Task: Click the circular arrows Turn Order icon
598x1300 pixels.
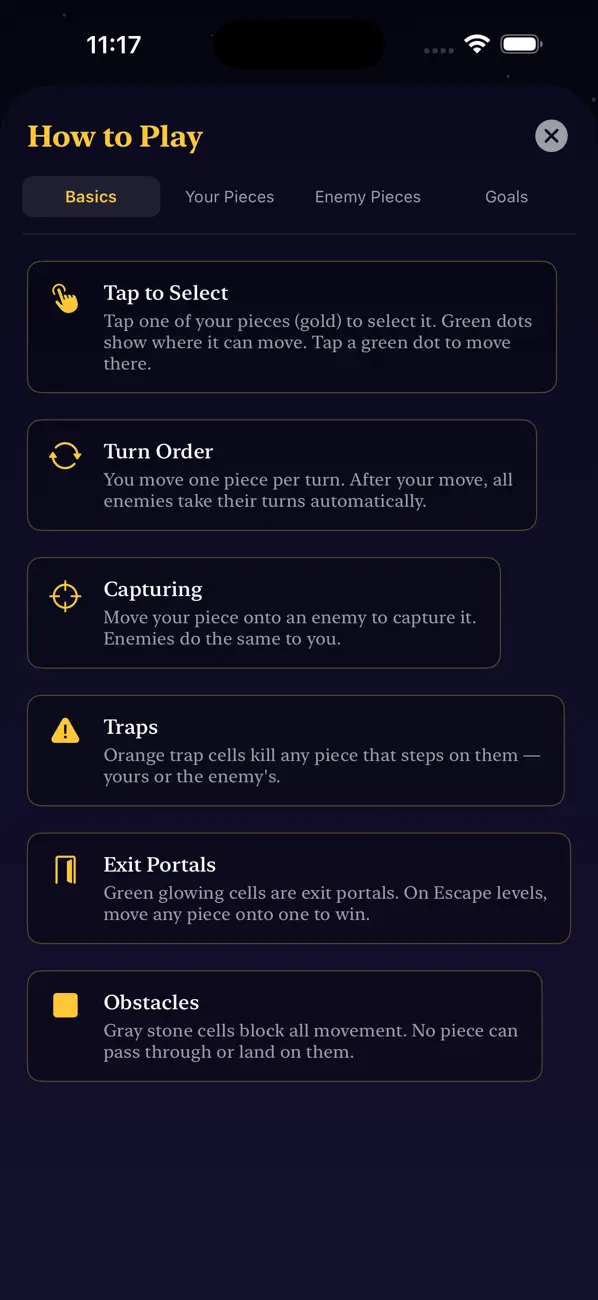Action: (x=65, y=456)
